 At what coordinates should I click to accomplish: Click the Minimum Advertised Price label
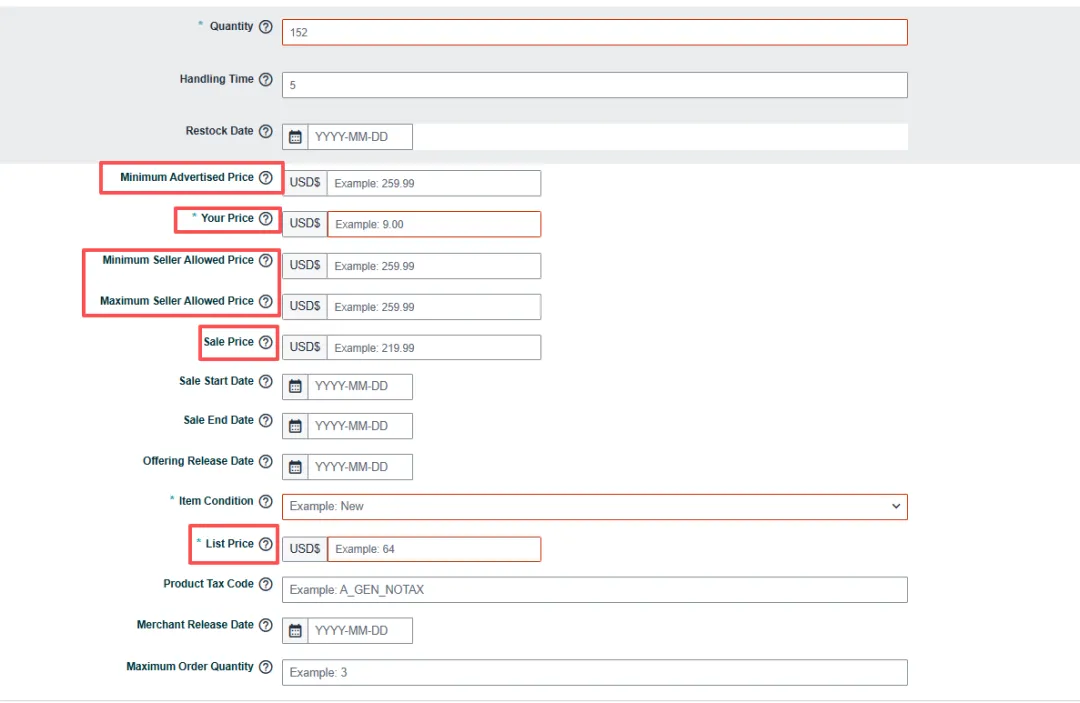coord(187,177)
